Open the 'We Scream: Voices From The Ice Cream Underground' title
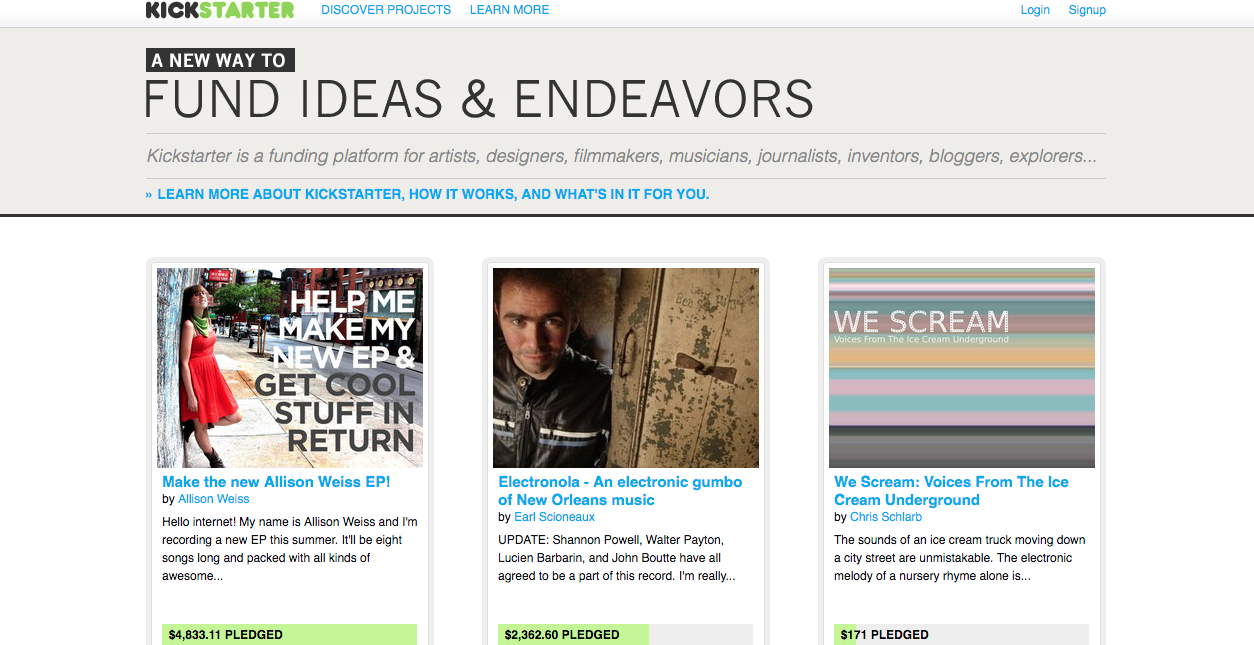 pos(951,491)
